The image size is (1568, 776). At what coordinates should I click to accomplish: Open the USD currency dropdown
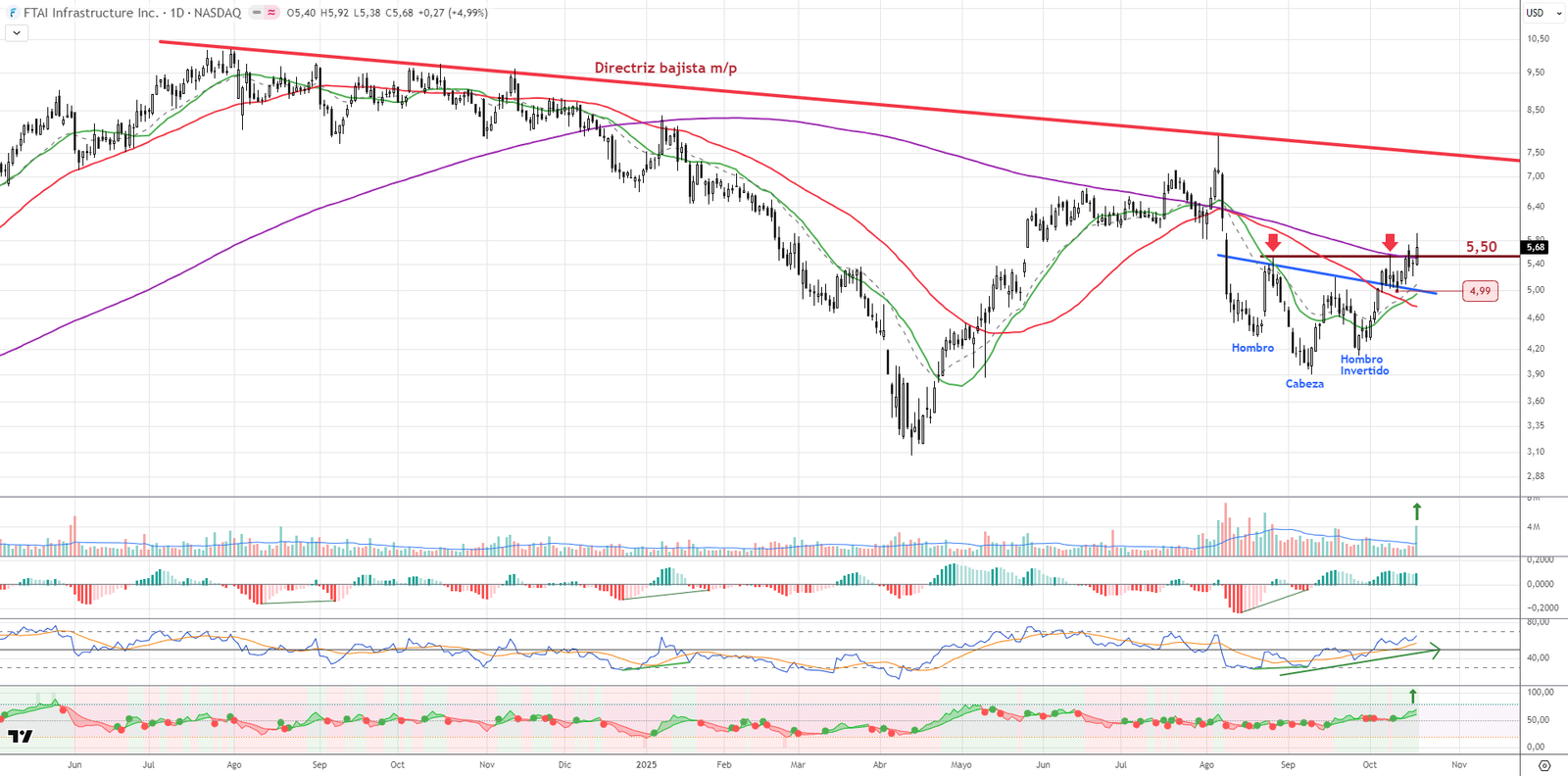[x=1541, y=13]
